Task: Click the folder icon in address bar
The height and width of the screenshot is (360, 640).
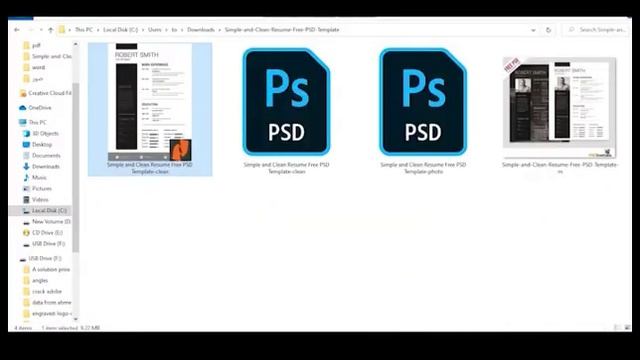Action: [x=62, y=30]
